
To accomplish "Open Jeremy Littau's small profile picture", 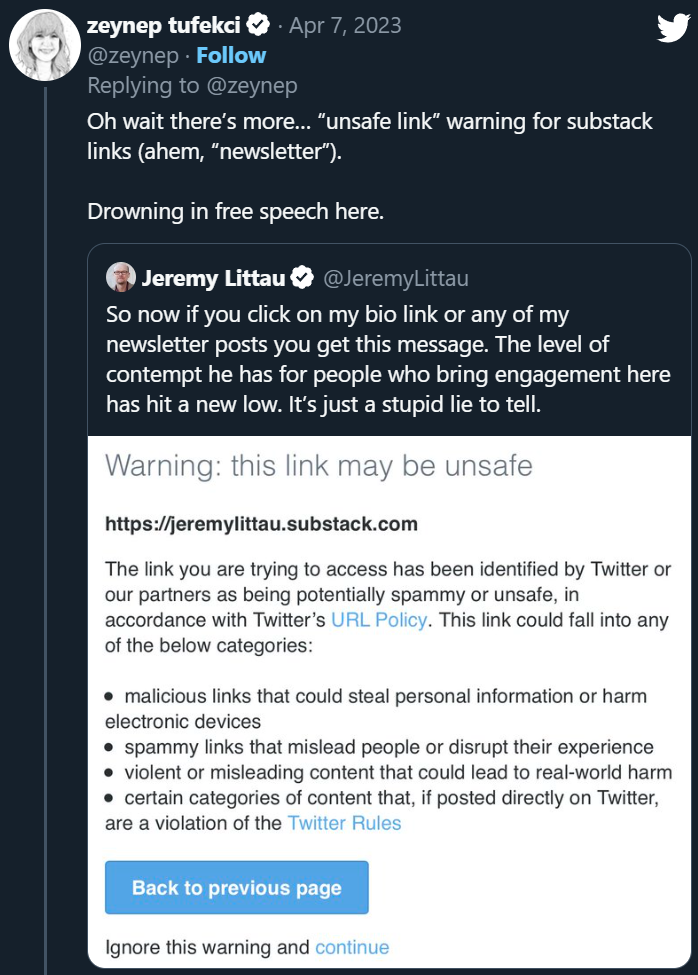I will tap(121, 277).
